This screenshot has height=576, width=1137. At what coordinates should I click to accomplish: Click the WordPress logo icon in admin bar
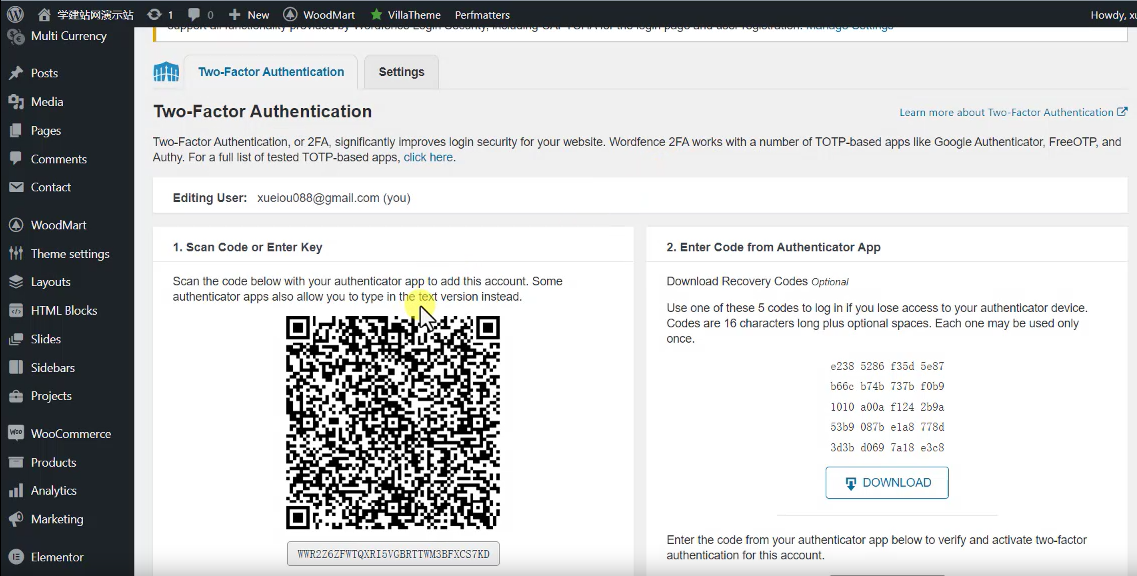(x=15, y=15)
